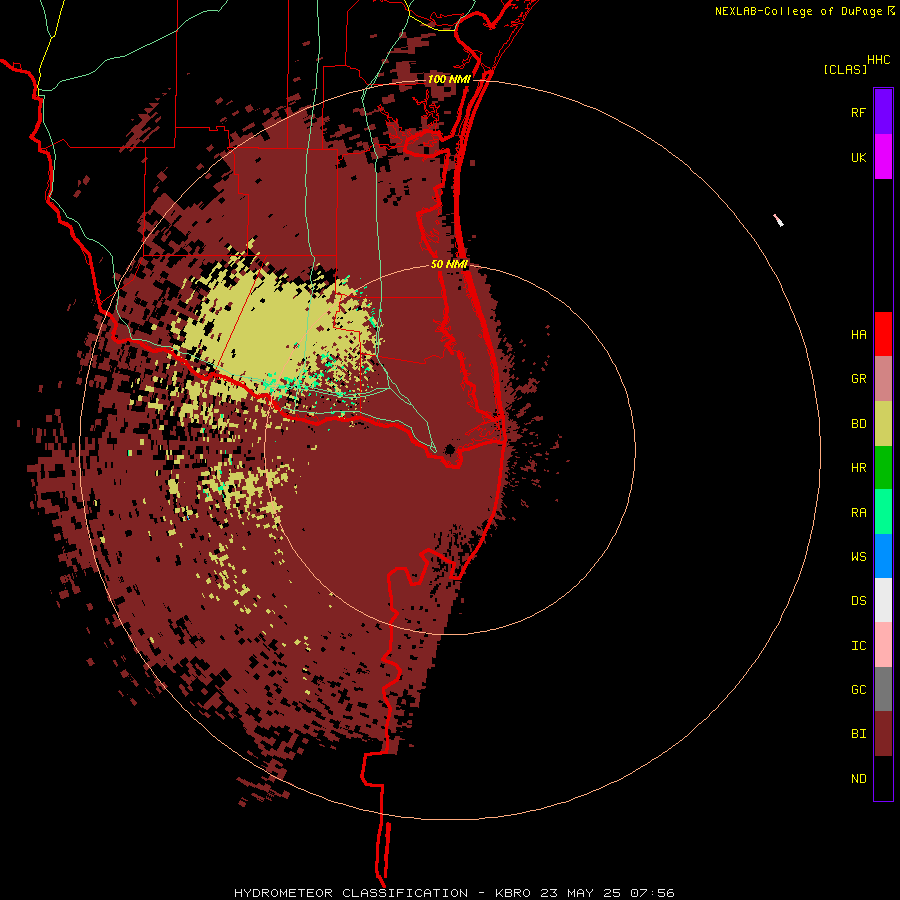Click the HA red legend swatch
Image resolution: width=900 pixels, height=900 pixels.
pyautogui.click(x=883, y=334)
